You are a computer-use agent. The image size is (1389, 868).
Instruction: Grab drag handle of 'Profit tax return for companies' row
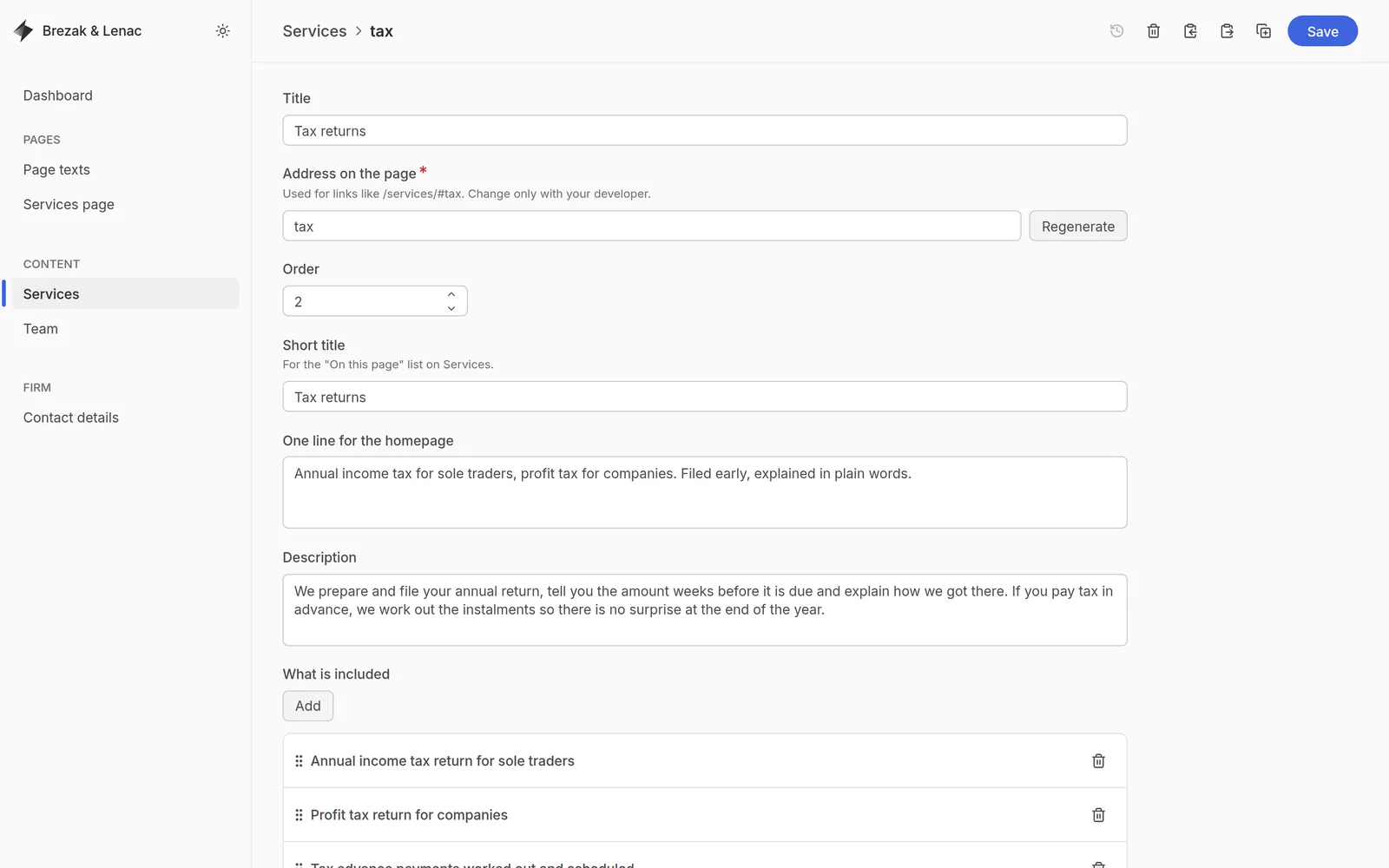click(299, 815)
